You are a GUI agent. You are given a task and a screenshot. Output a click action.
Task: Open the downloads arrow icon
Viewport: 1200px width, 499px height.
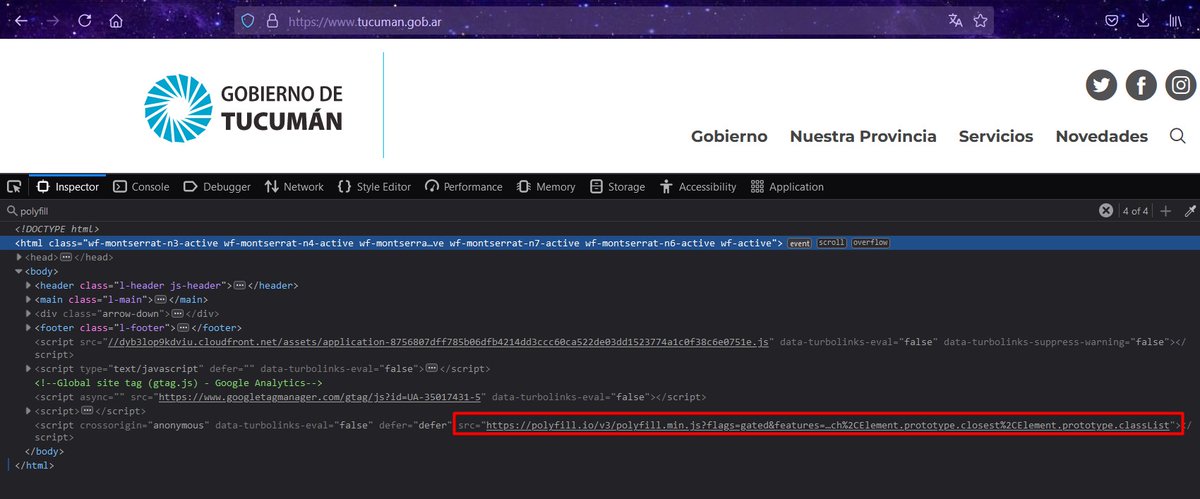click(1143, 20)
